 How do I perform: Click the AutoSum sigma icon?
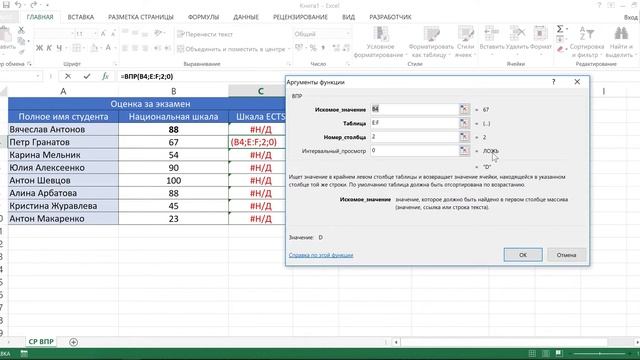(x=560, y=29)
